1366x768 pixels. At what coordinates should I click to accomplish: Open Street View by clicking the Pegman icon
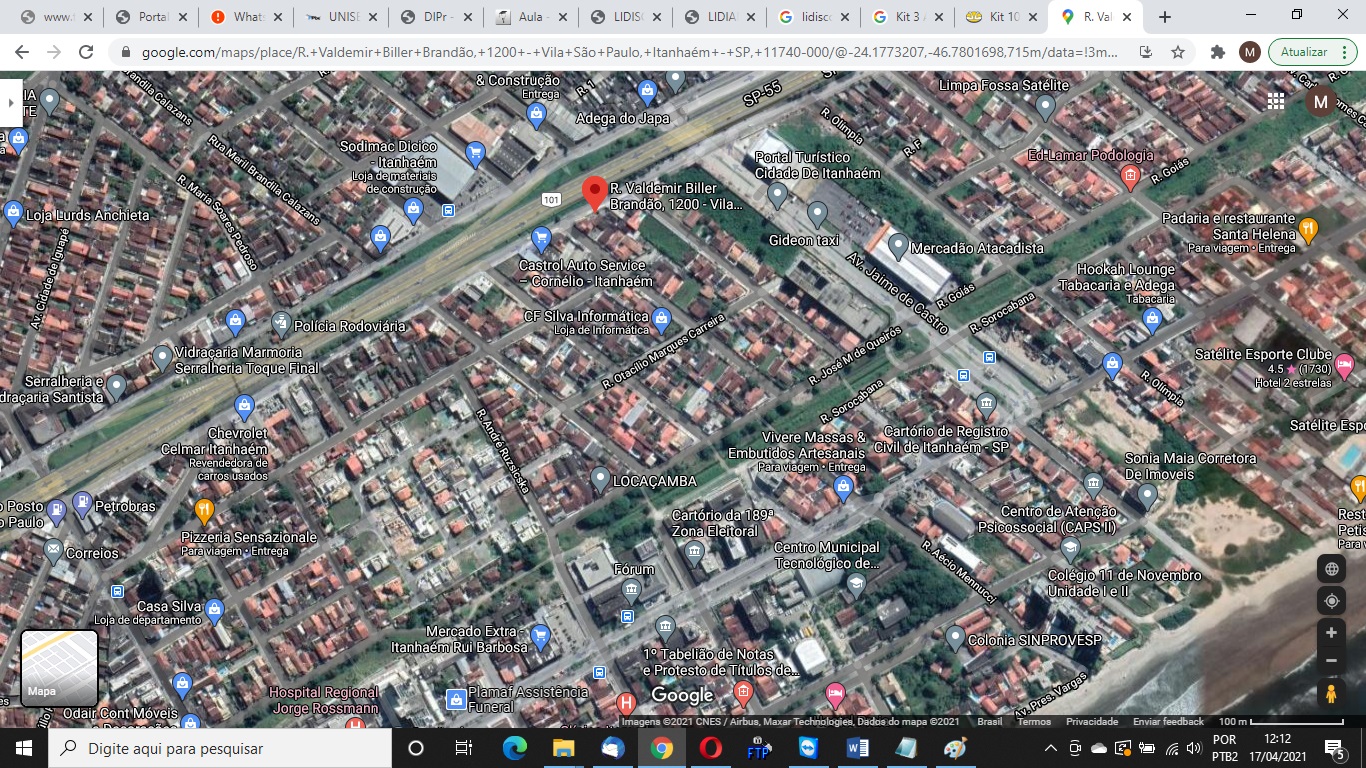click(x=1332, y=690)
